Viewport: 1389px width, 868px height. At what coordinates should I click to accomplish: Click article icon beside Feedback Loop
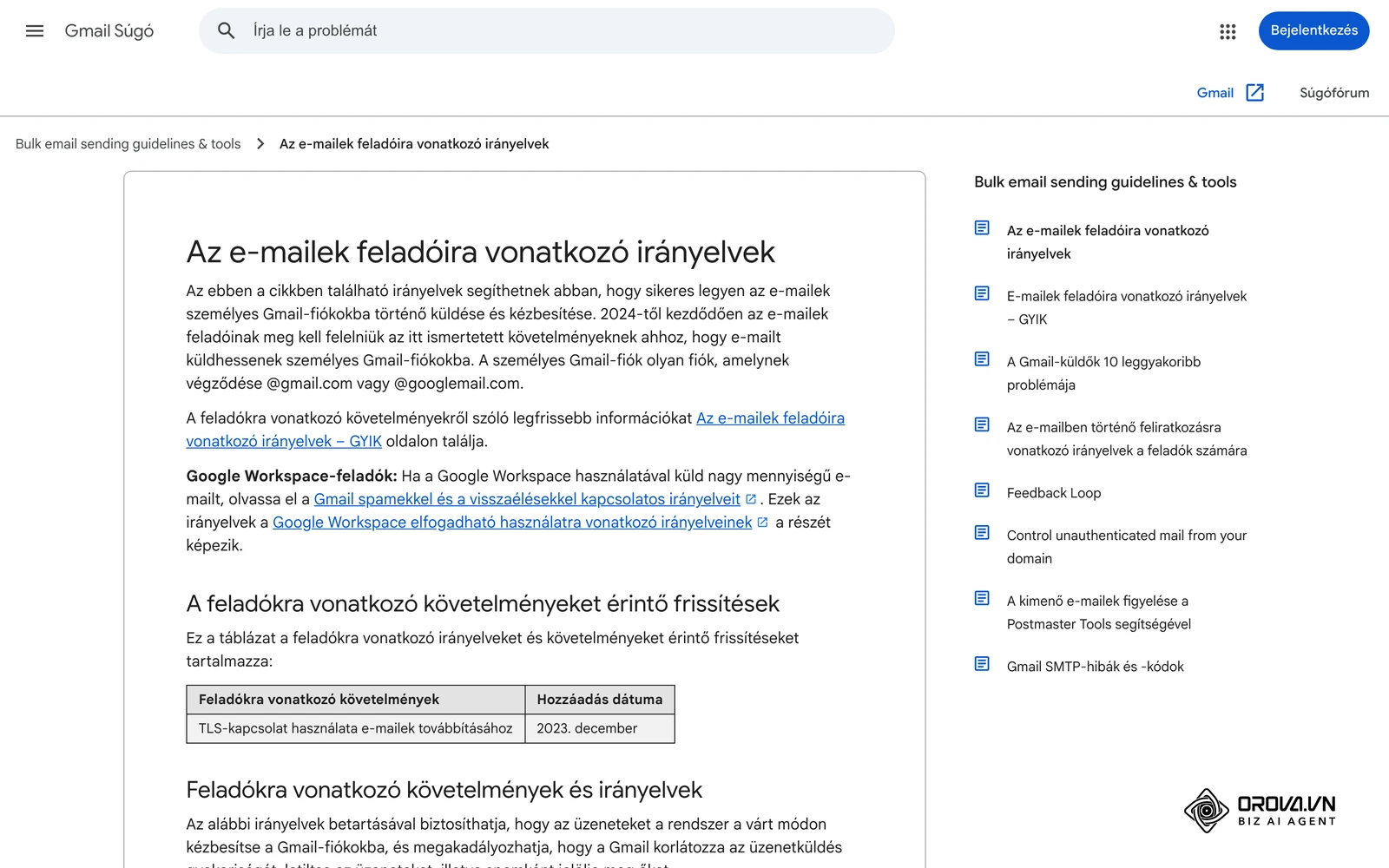982,490
